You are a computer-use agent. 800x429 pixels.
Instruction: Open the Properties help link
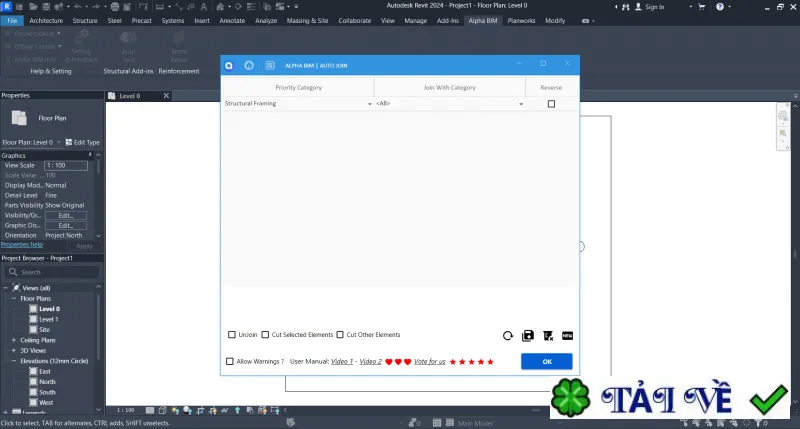tap(22, 245)
